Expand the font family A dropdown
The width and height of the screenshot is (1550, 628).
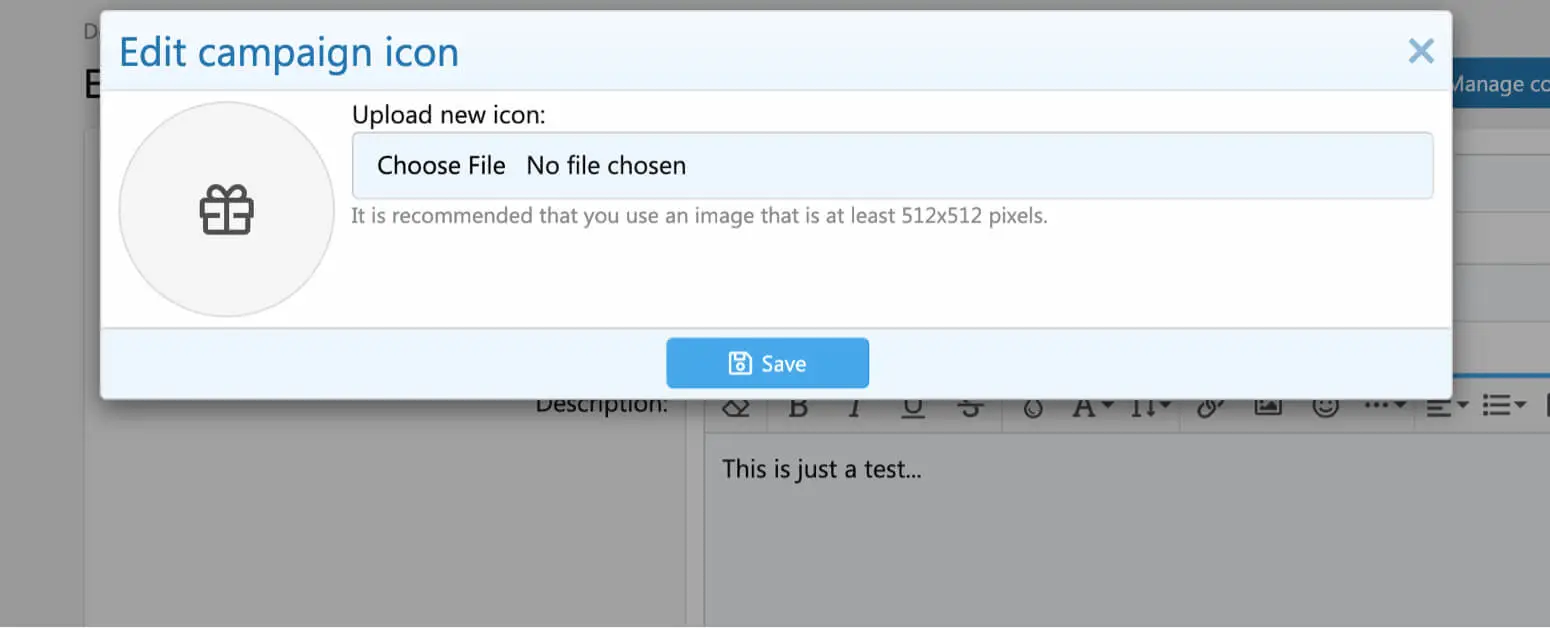click(x=1093, y=407)
